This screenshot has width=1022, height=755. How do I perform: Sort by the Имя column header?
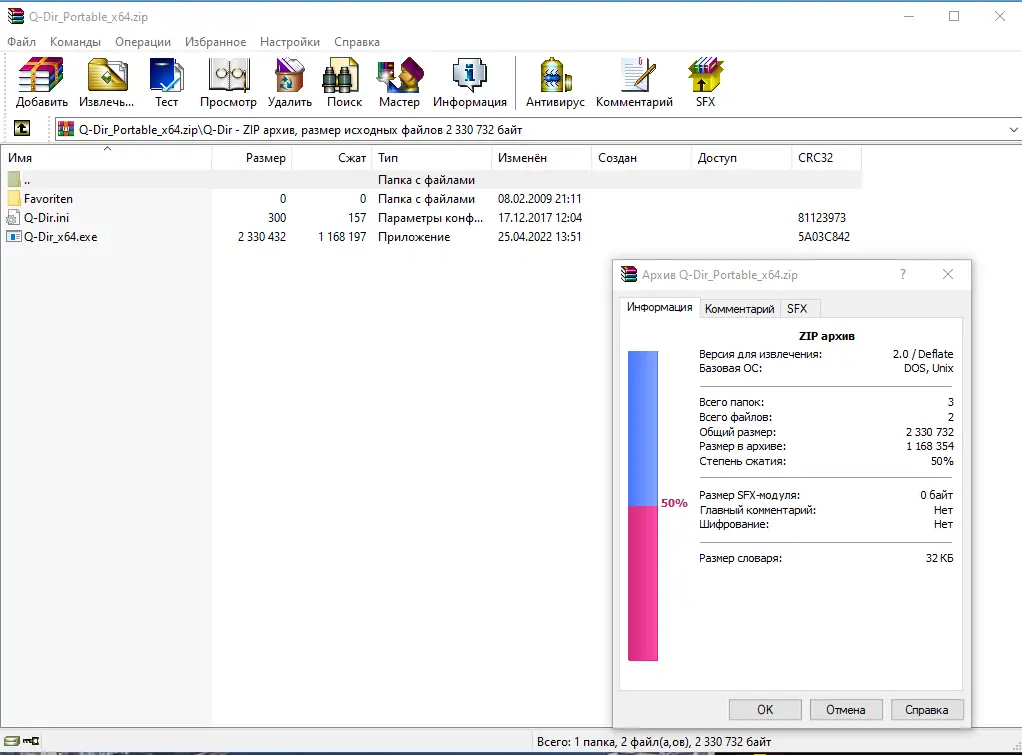(106, 158)
